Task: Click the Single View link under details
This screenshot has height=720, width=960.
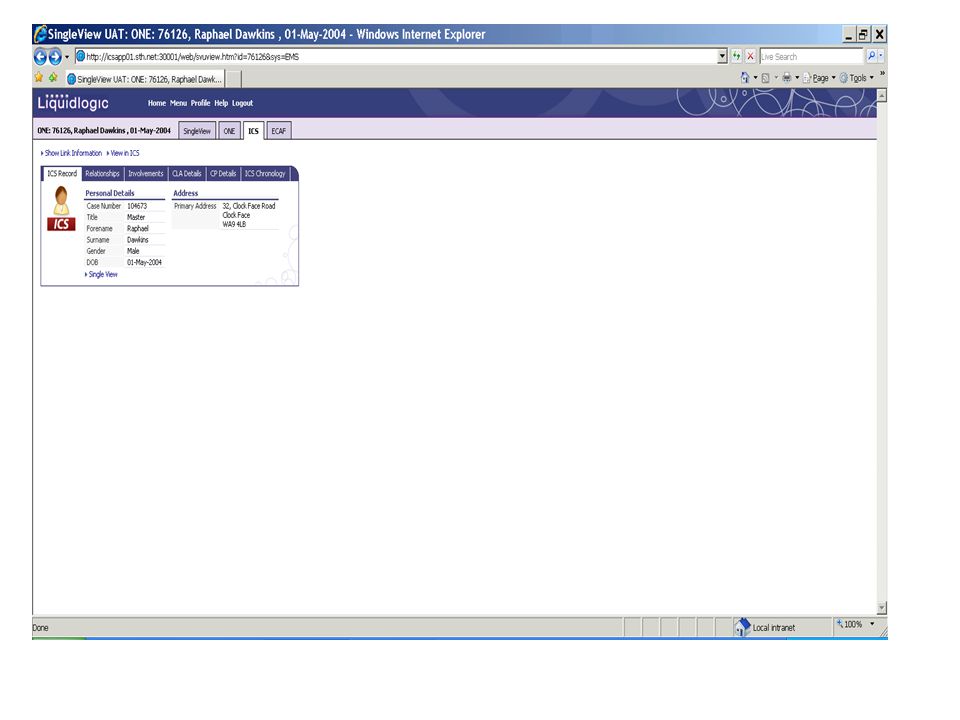Action: click(x=103, y=274)
